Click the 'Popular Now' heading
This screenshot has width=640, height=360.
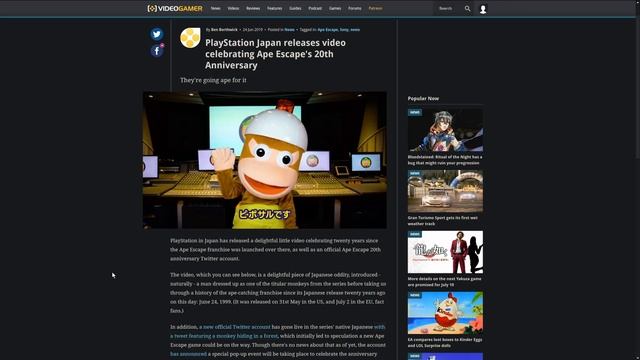[423, 98]
